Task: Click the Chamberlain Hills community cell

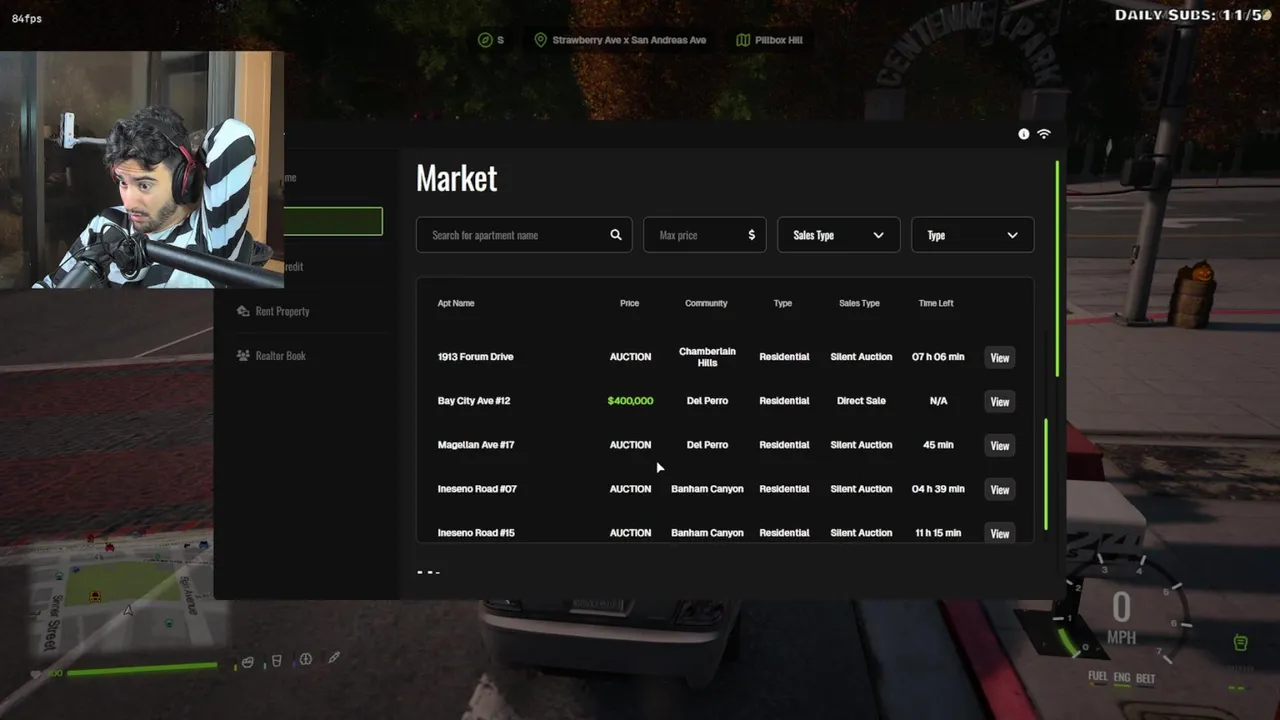Action: click(707, 357)
